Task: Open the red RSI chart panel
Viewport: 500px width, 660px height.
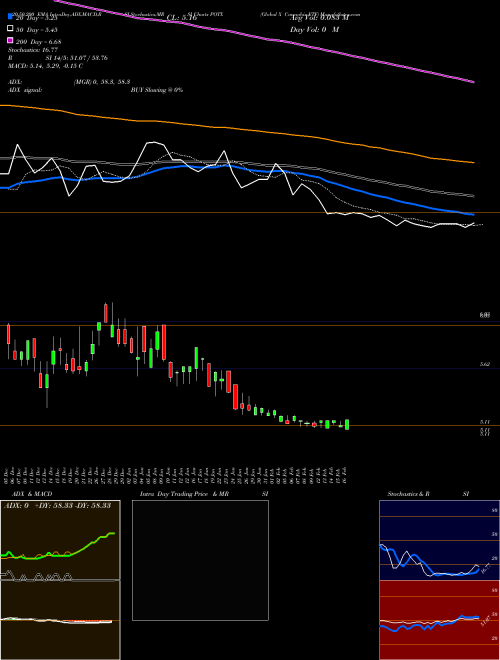Action: [439, 620]
